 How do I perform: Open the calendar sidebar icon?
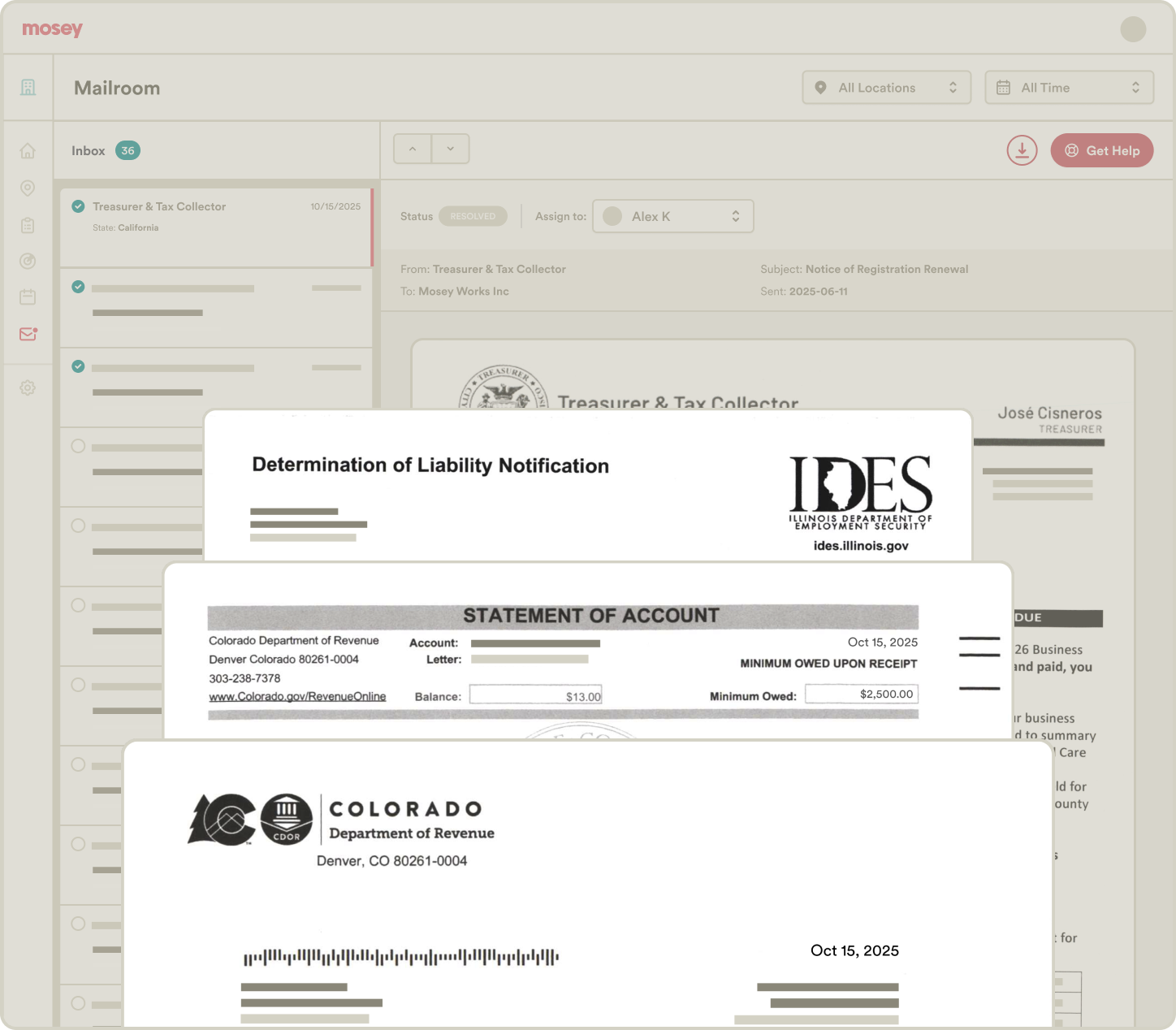(28, 296)
